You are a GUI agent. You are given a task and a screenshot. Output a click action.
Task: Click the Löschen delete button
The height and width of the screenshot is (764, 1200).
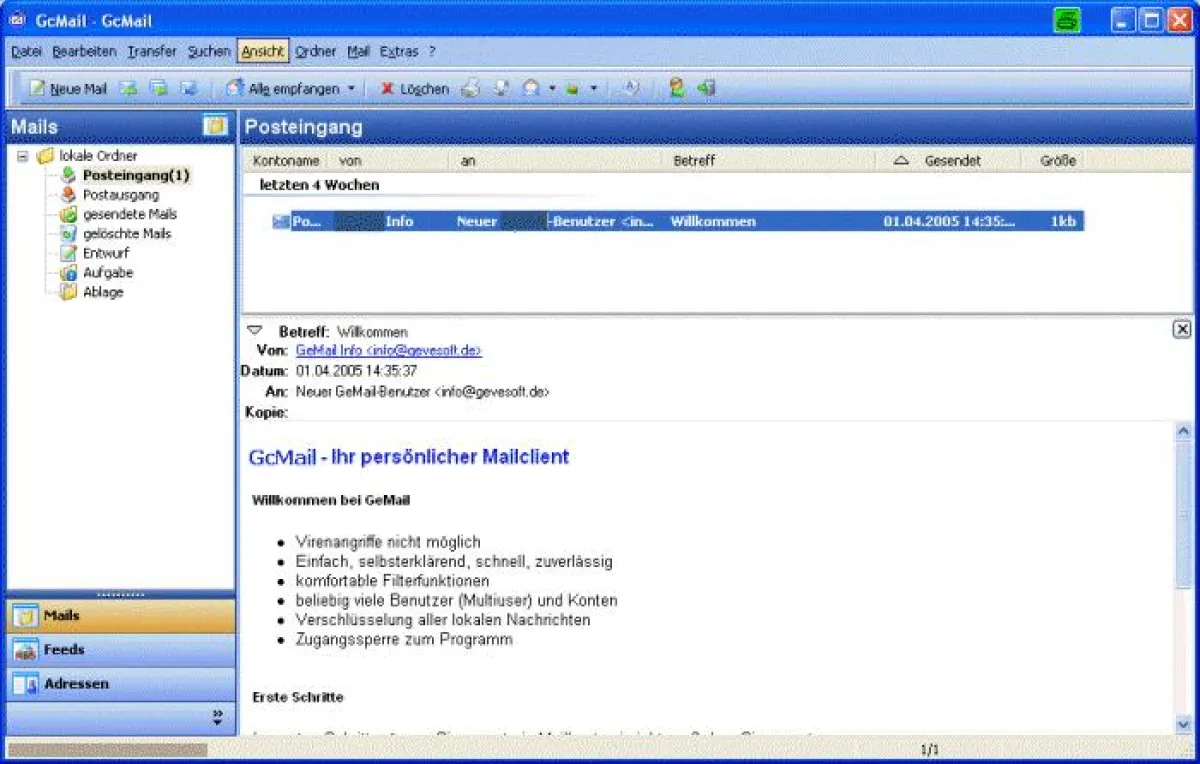[414, 89]
